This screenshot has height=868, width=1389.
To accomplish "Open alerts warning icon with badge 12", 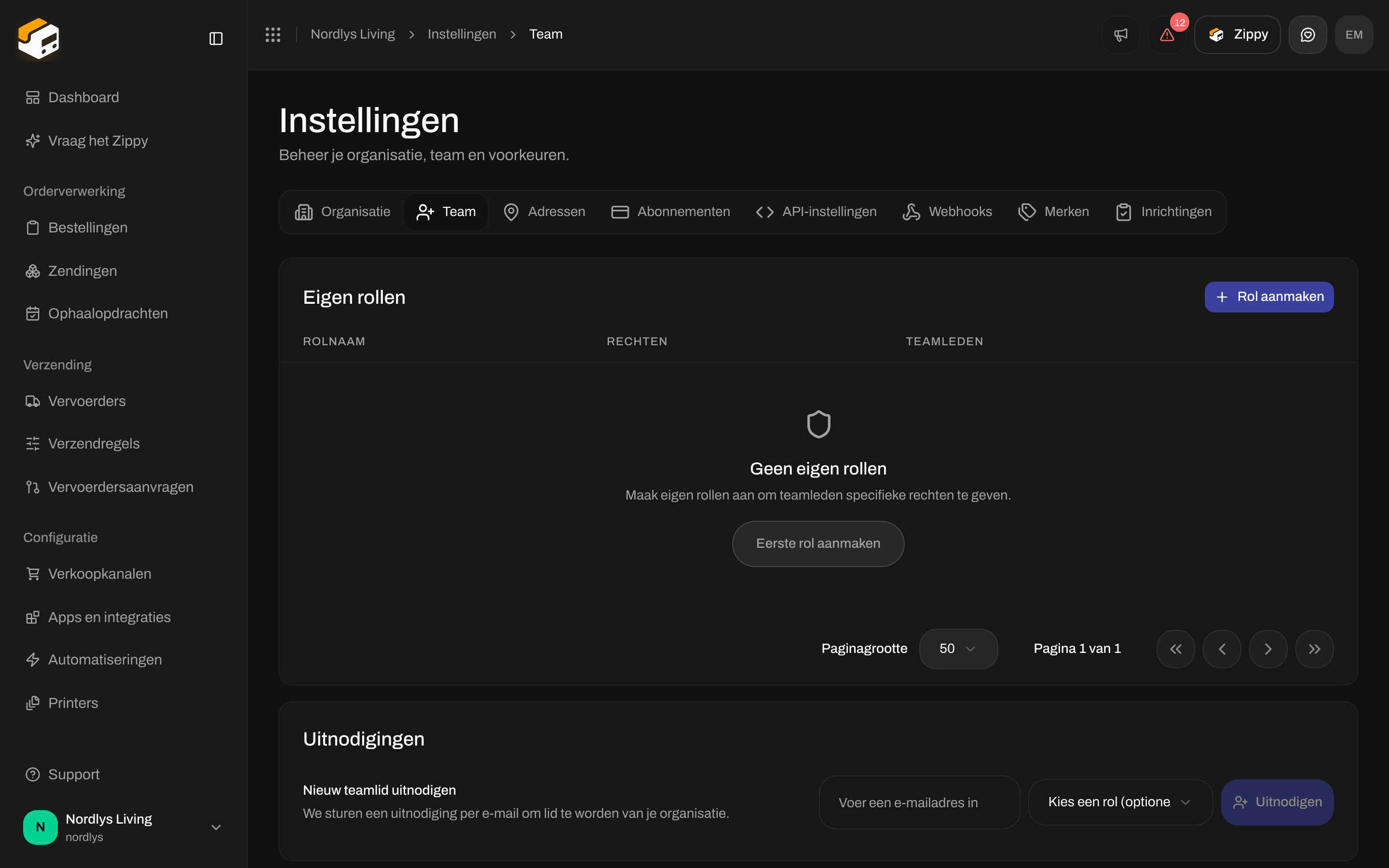I will tap(1167, 34).
